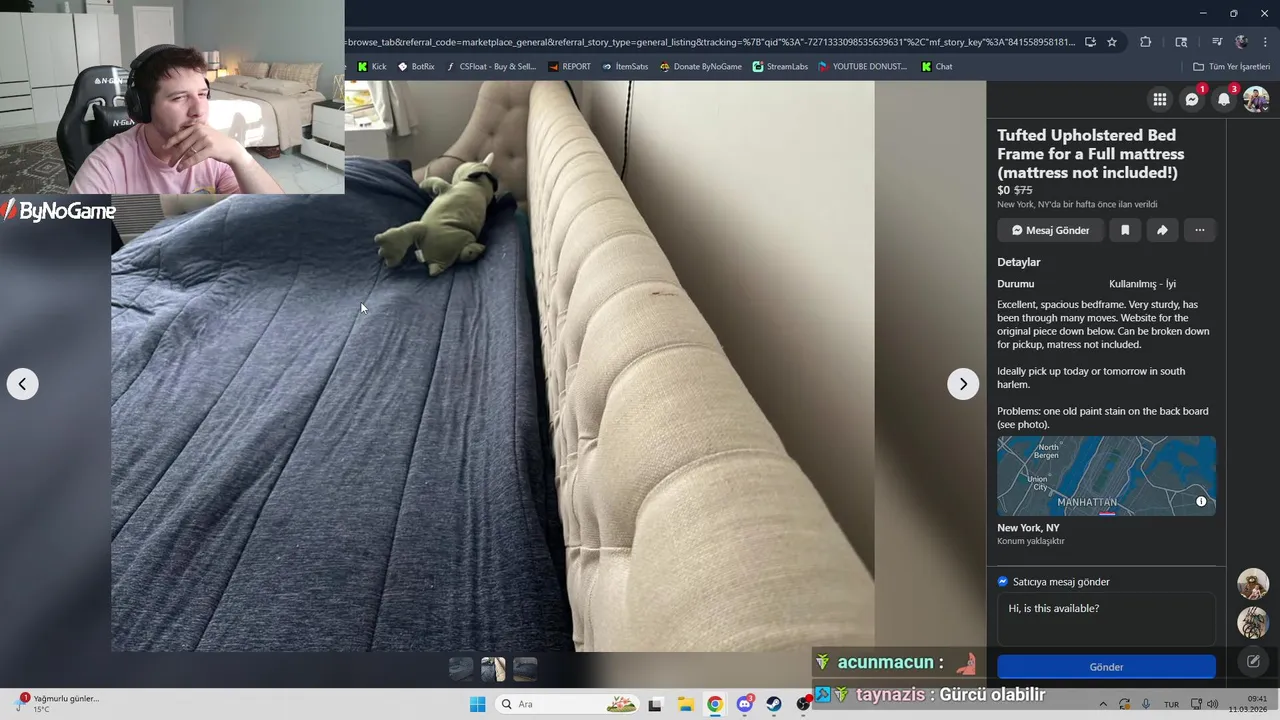
Task: Select the third photo thumbnail
Action: [525, 669]
